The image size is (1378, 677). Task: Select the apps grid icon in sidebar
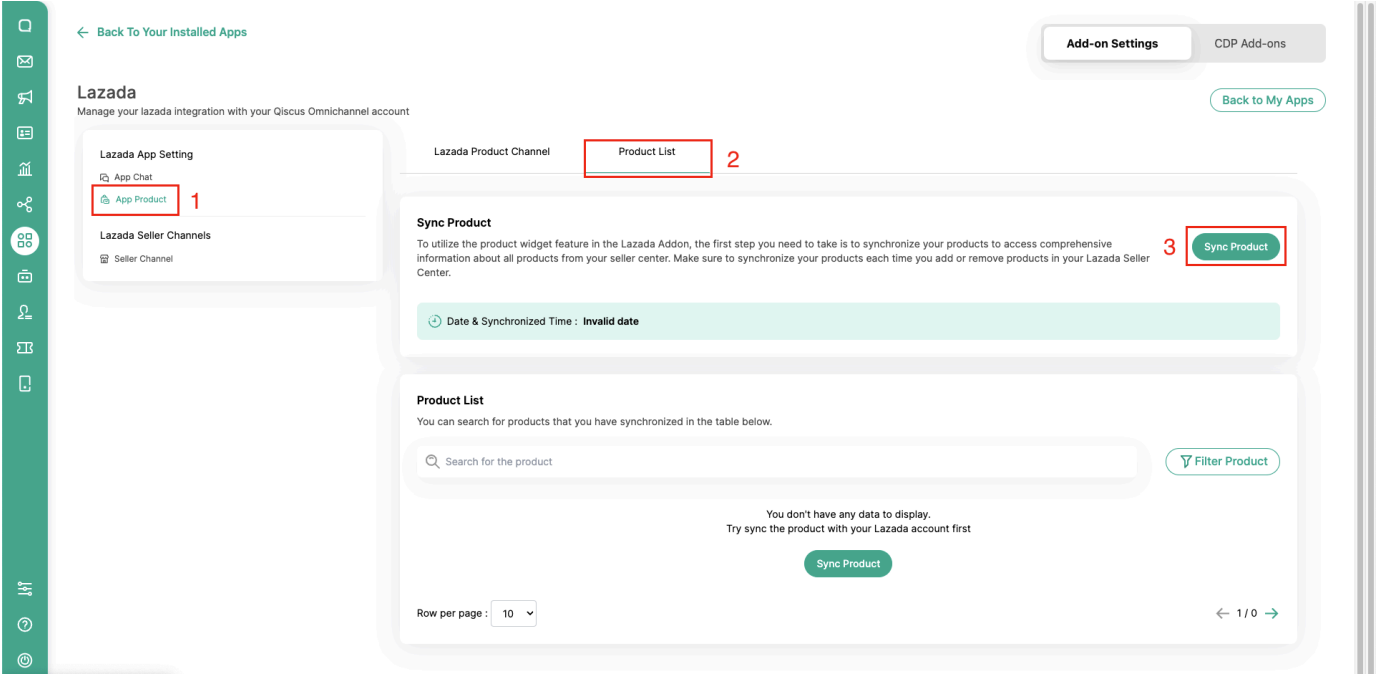24,240
